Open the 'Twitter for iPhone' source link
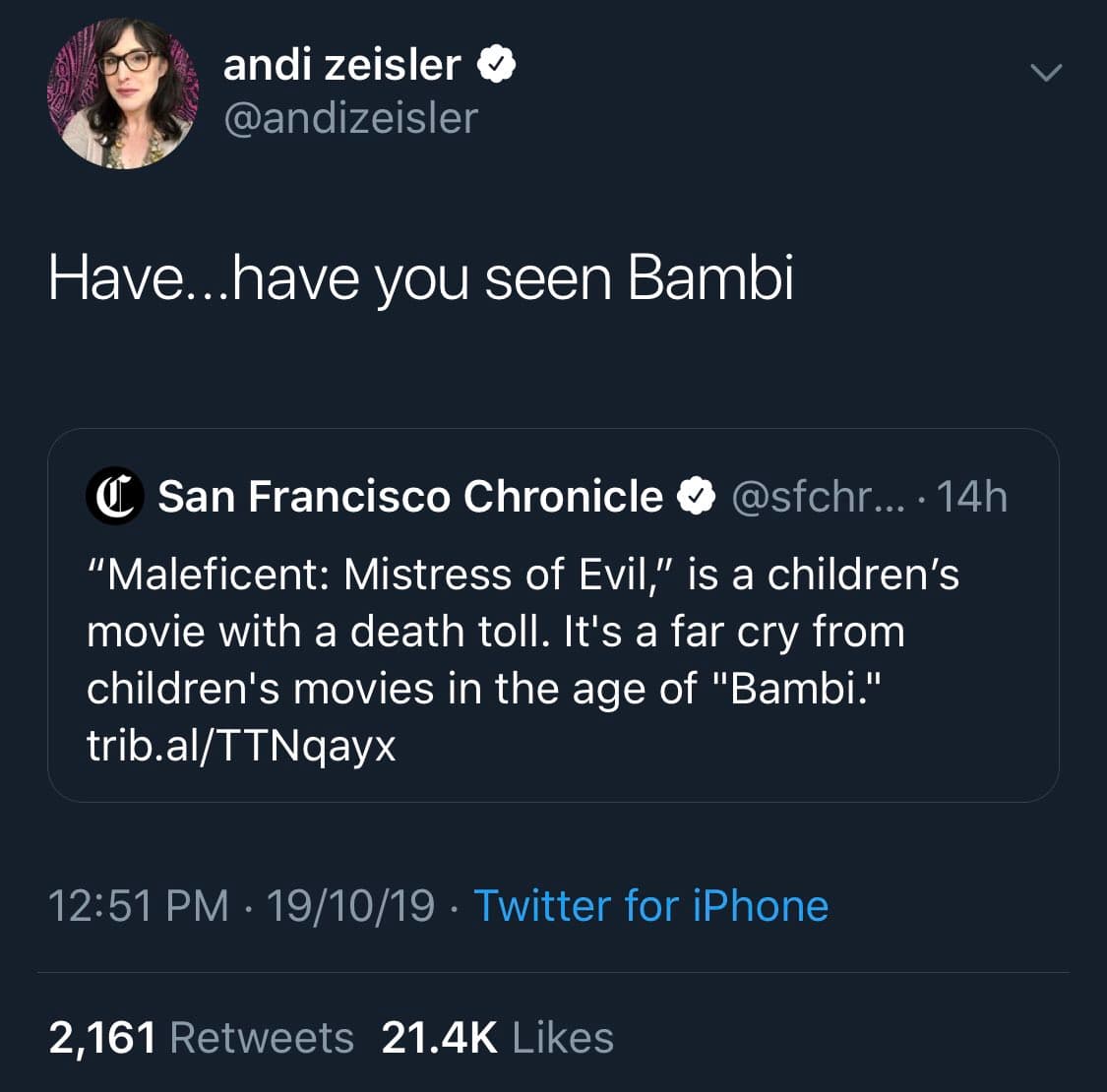The image size is (1107, 1092). point(650,905)
